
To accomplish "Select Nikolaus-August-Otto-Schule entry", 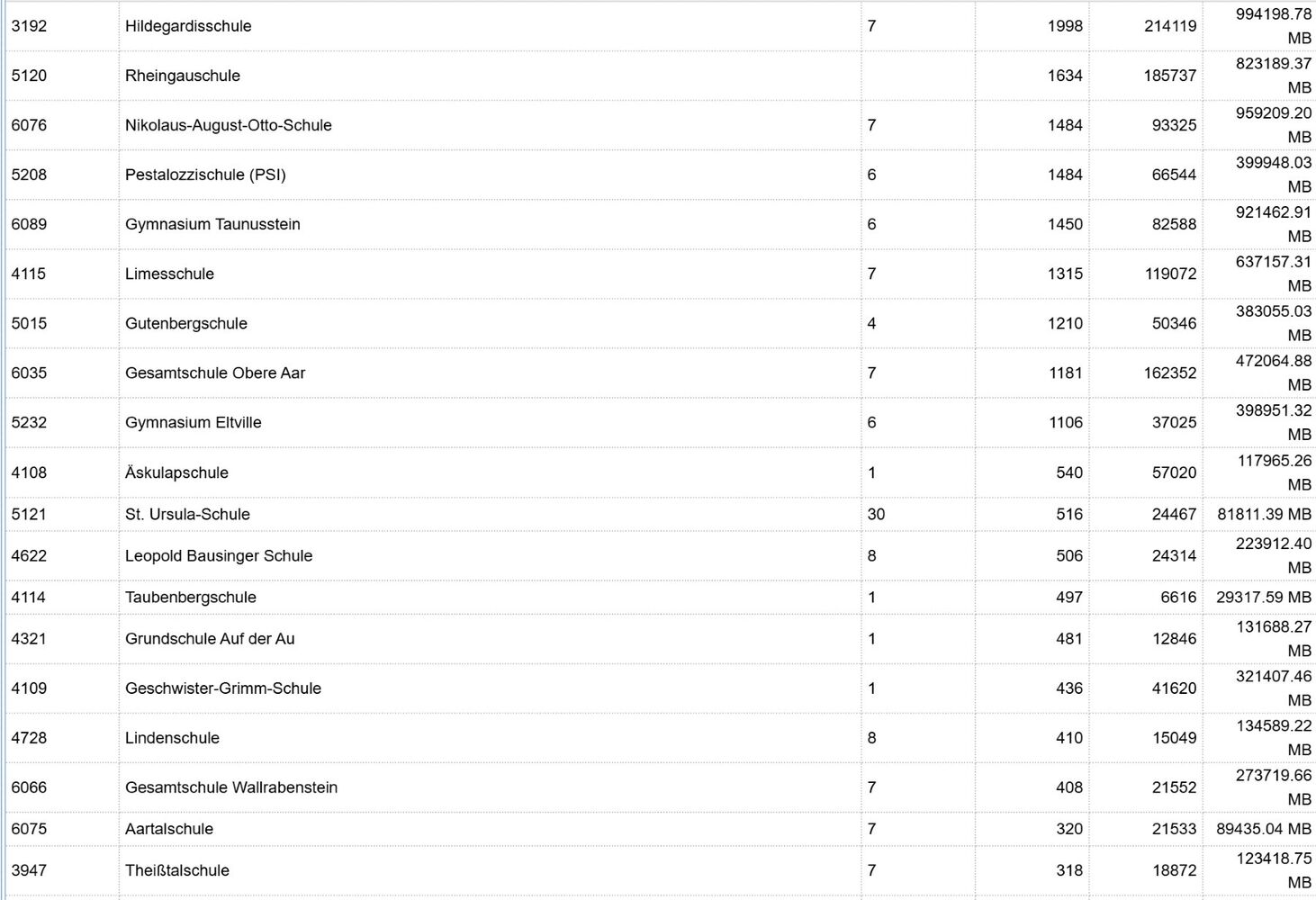I will (x=229, y=125).
